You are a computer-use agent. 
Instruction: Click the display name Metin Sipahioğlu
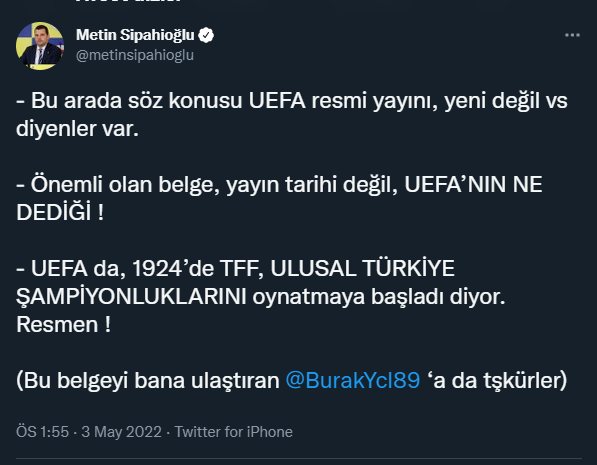135,35
